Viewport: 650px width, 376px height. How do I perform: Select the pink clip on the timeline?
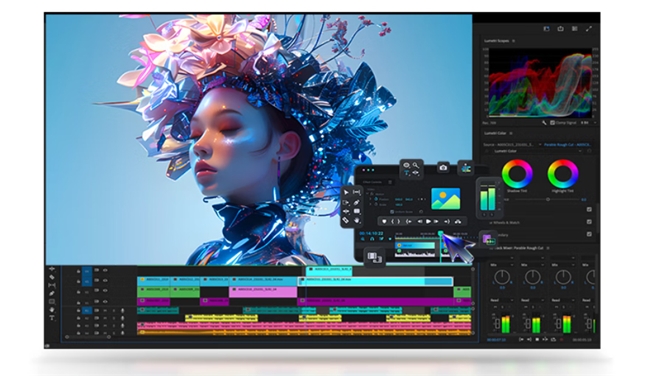pyautogui.click(x=263, y=292)
